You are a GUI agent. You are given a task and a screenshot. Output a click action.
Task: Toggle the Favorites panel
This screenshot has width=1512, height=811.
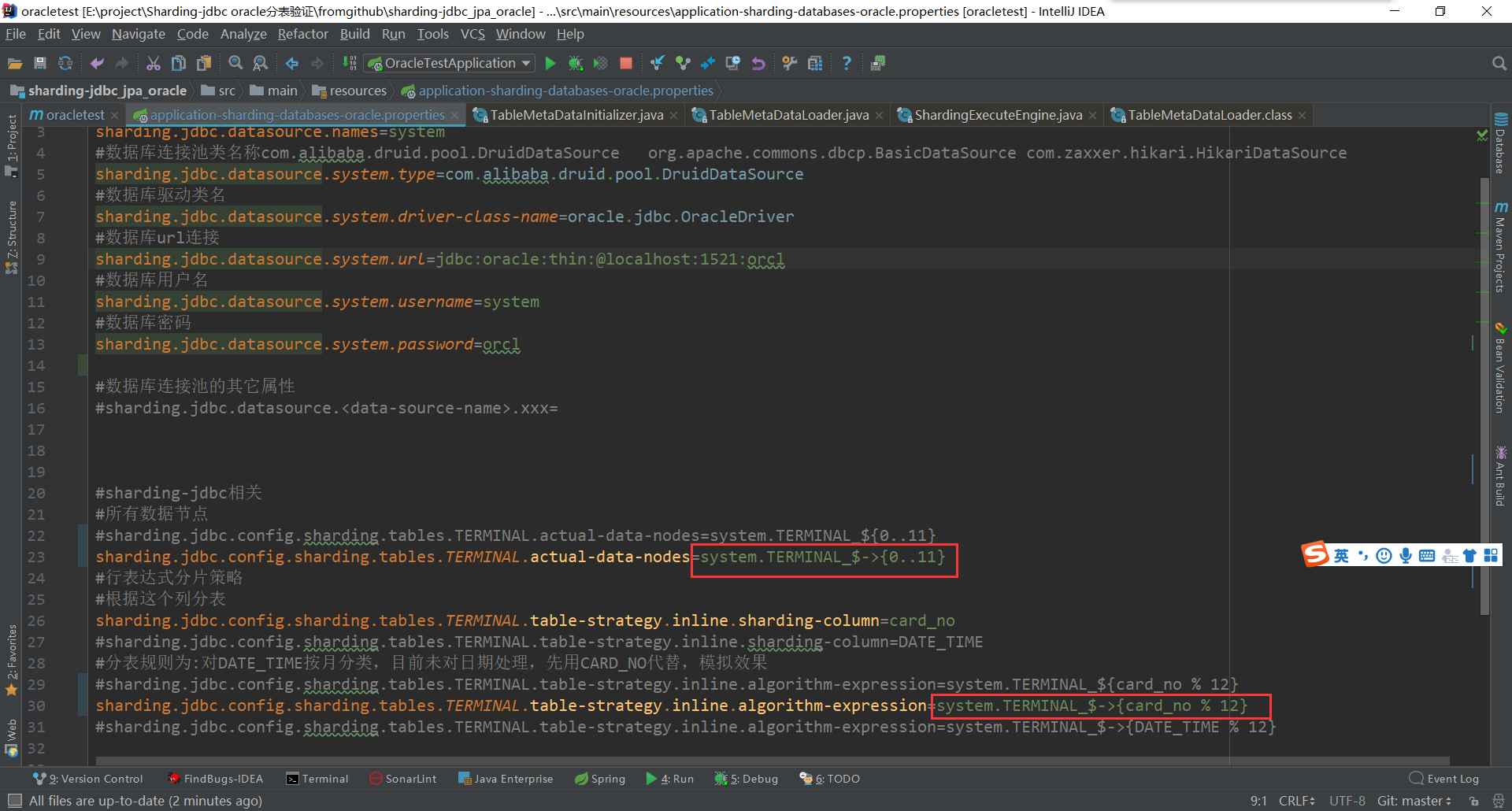point(11,654)
